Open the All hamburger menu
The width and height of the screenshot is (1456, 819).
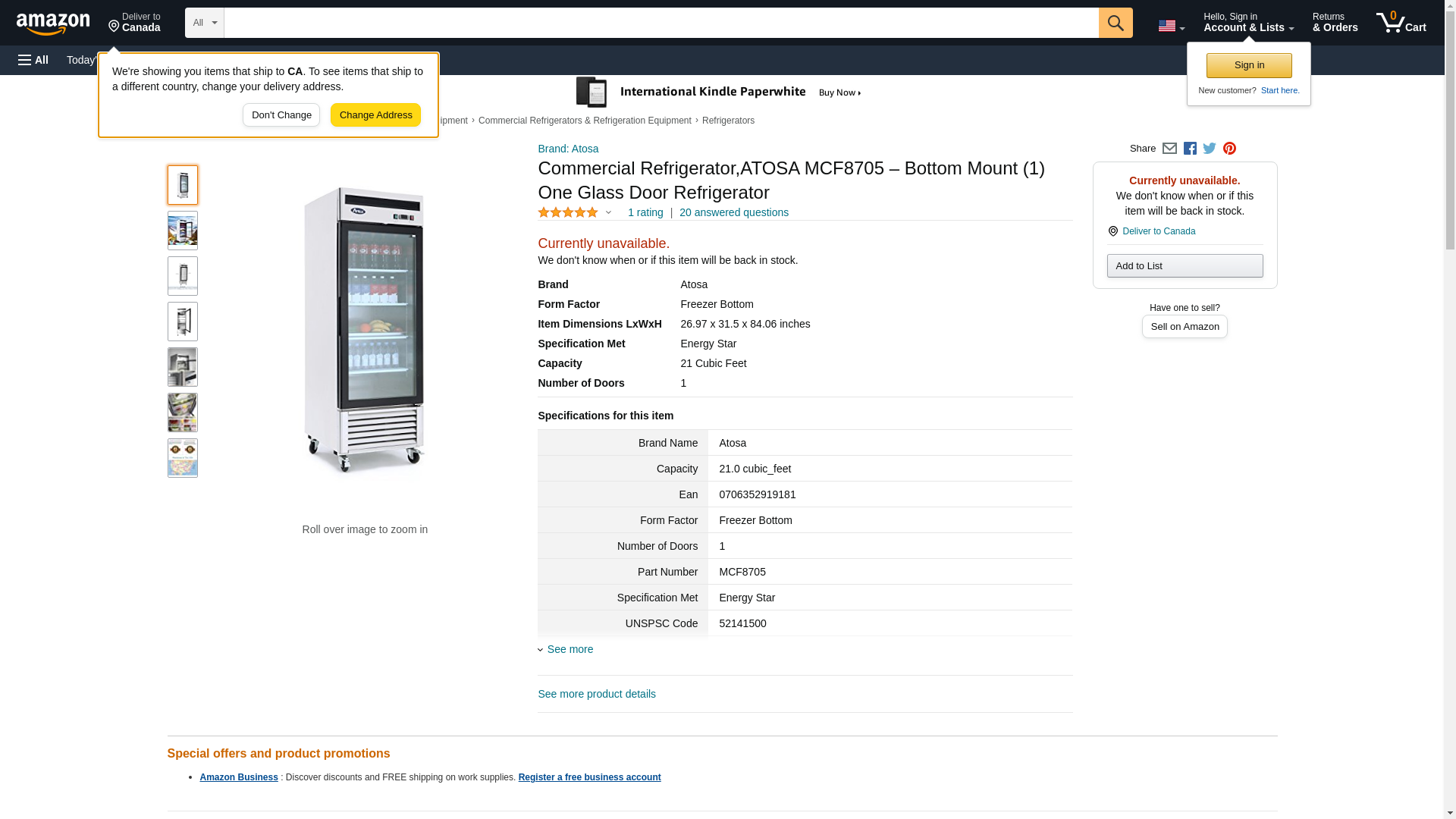click(x=33, y=60)
